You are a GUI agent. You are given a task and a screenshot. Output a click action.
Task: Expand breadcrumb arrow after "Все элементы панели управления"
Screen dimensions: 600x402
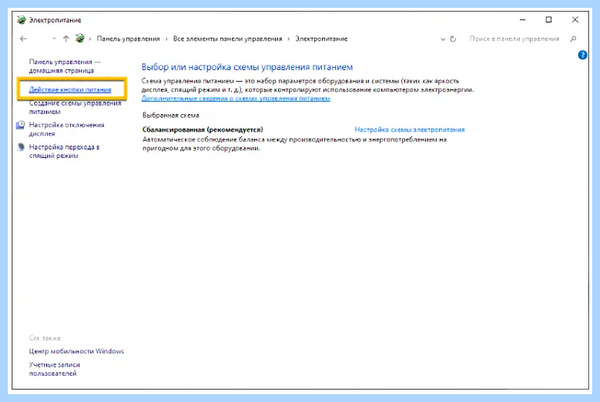pos(289,39)
